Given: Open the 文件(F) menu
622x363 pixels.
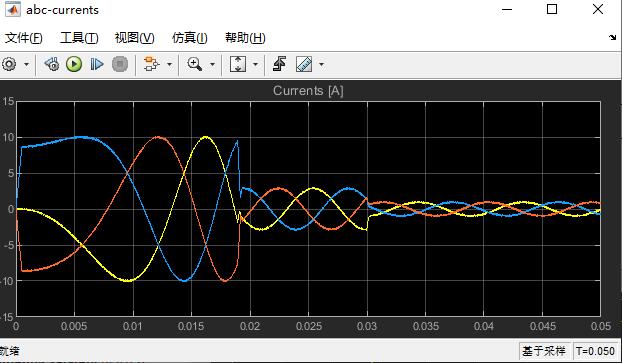Looking at the screenshot, I should (23, 38).
